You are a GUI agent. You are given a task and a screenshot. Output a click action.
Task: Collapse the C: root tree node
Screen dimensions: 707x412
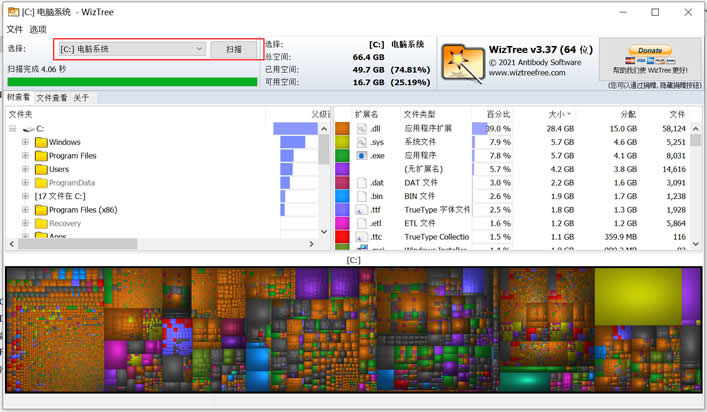[13, 129]
